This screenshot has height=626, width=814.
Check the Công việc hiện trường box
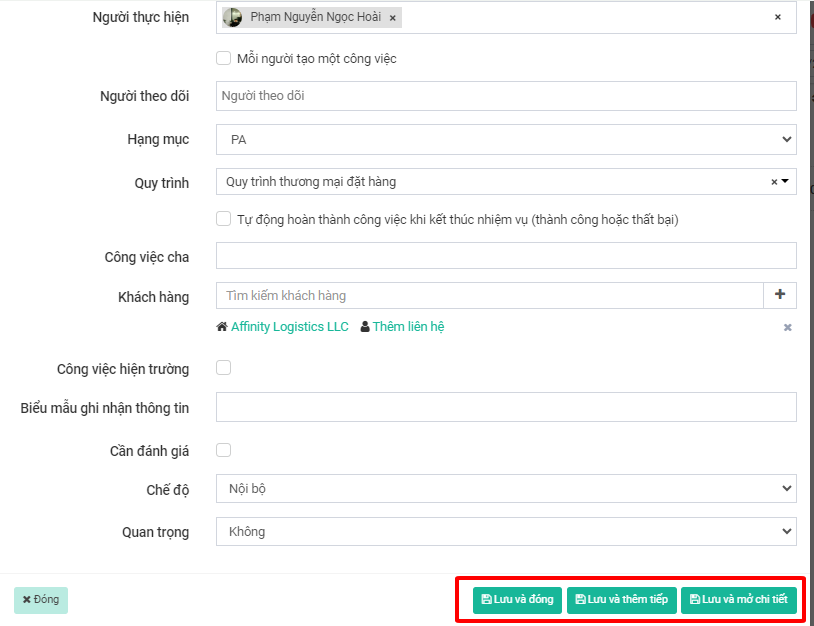pos(224,368)
